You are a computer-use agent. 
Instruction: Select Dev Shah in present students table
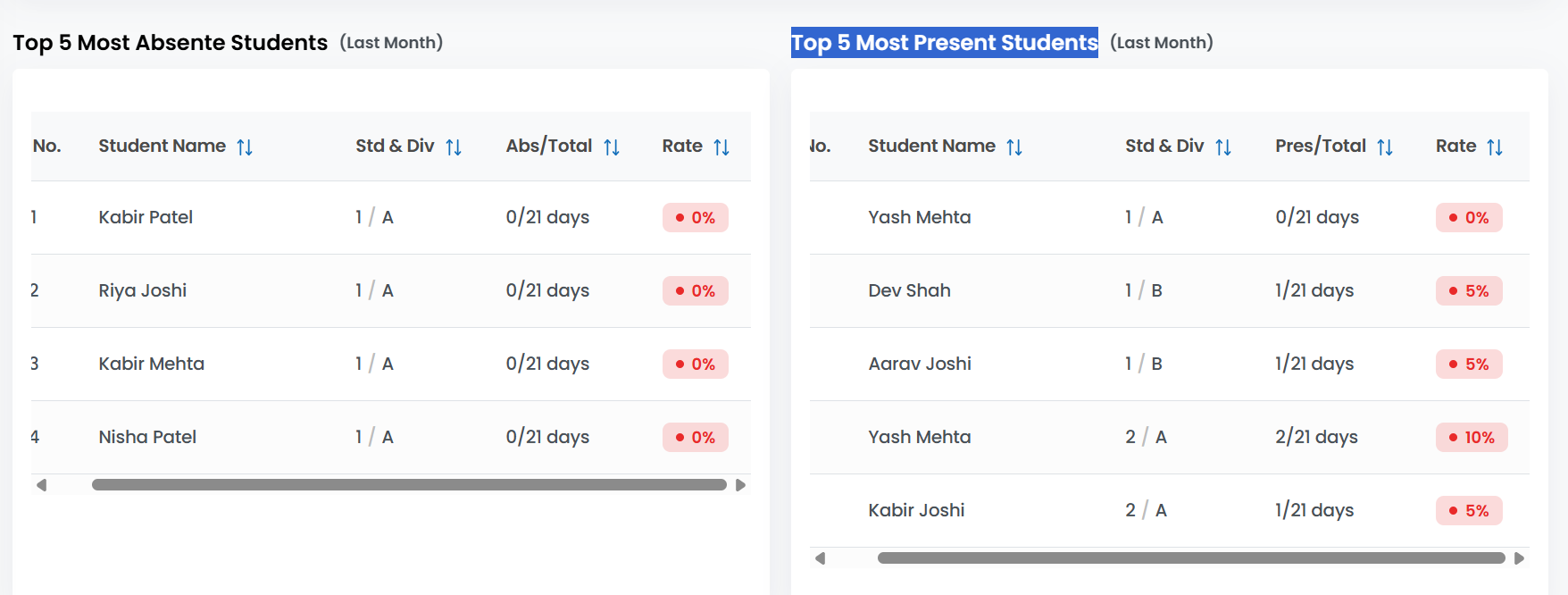[909, 290]
